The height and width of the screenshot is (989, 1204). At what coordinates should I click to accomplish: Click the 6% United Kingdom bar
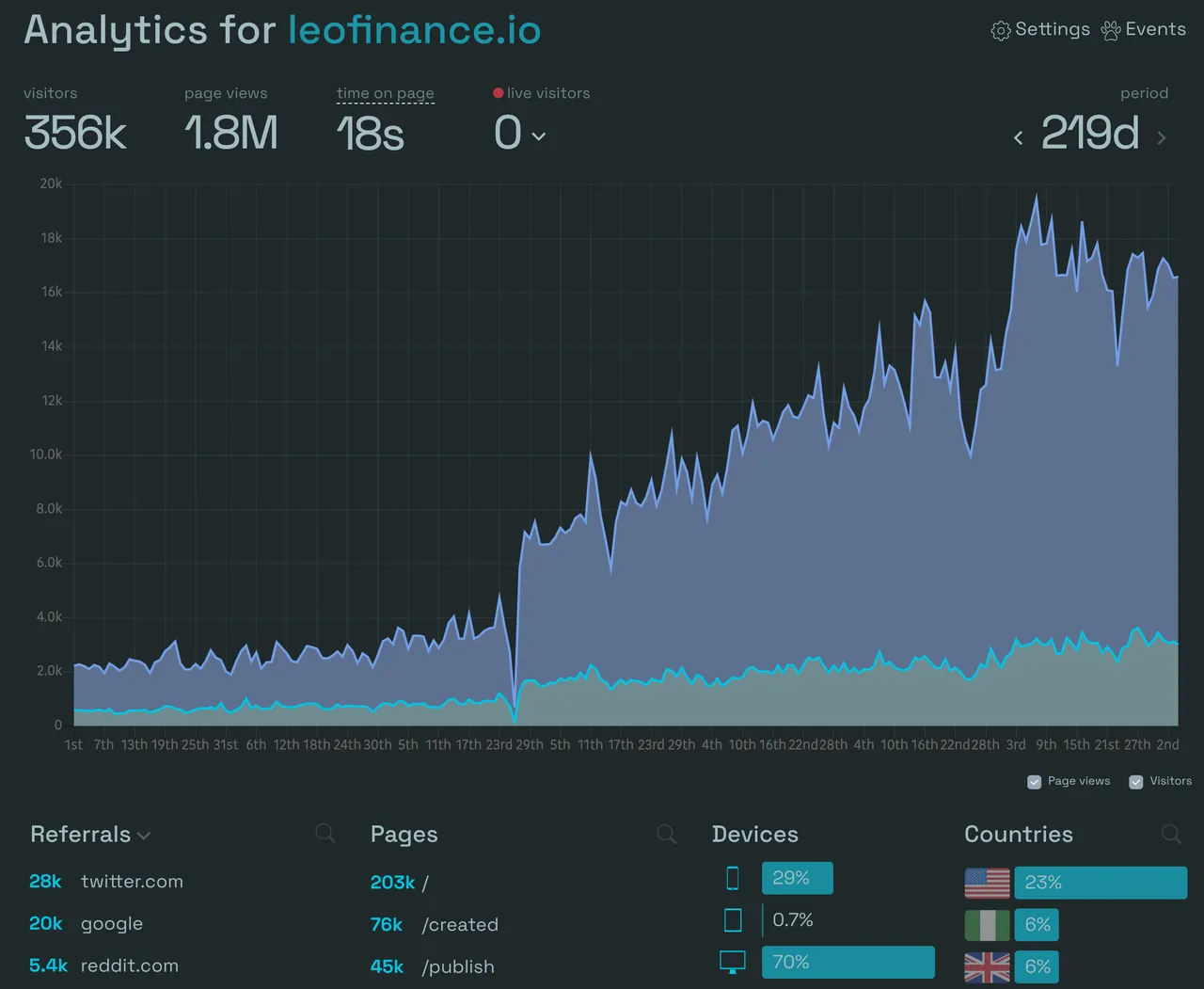[x=1037, y=966]
